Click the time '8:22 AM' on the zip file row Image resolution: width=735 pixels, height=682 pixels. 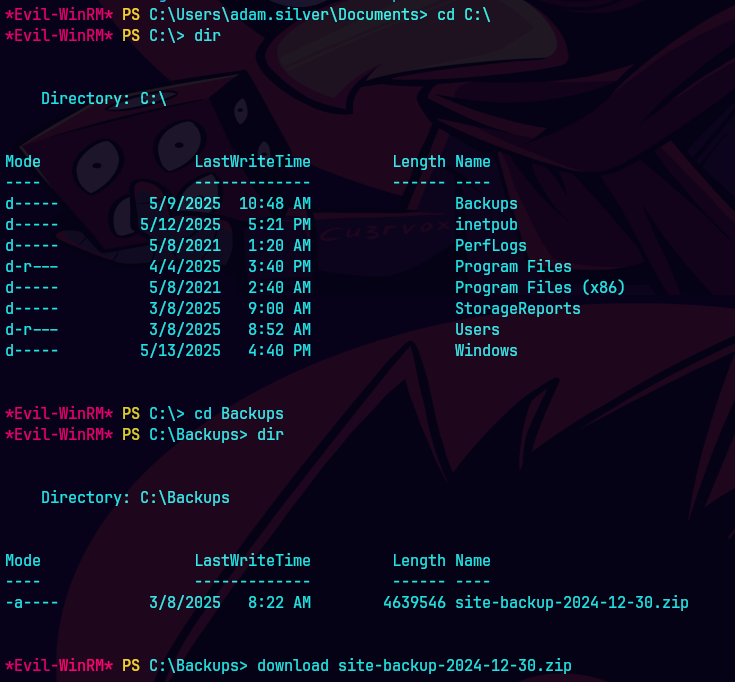click(279, 603)
